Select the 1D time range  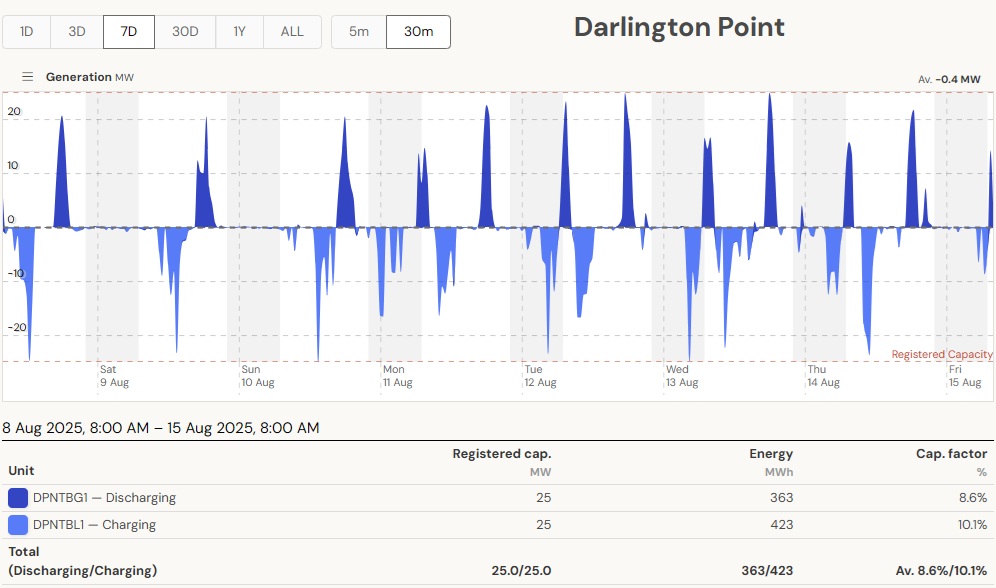(x=27, y=32)
